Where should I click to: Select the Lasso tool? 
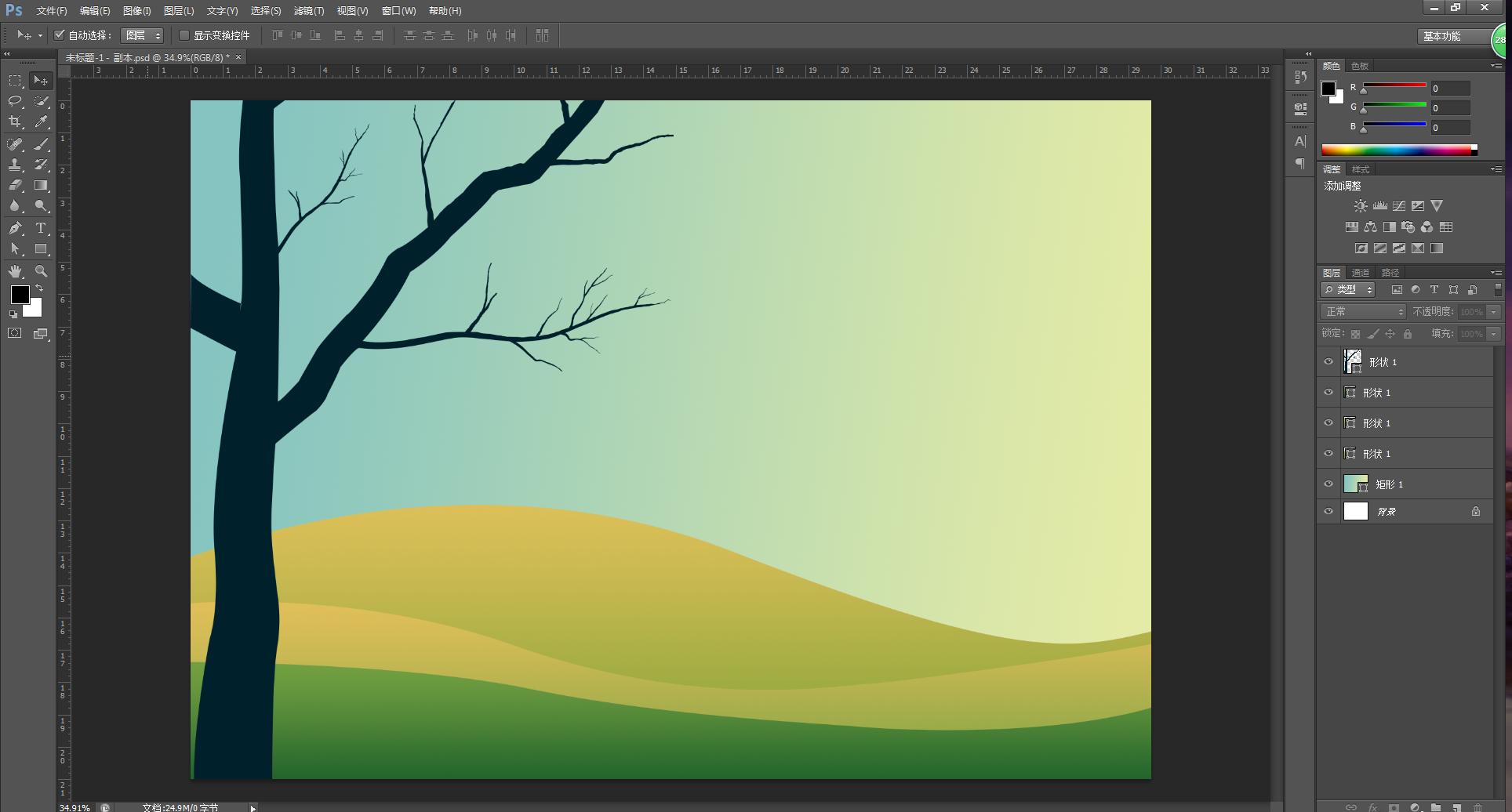[x=15, y=101]
